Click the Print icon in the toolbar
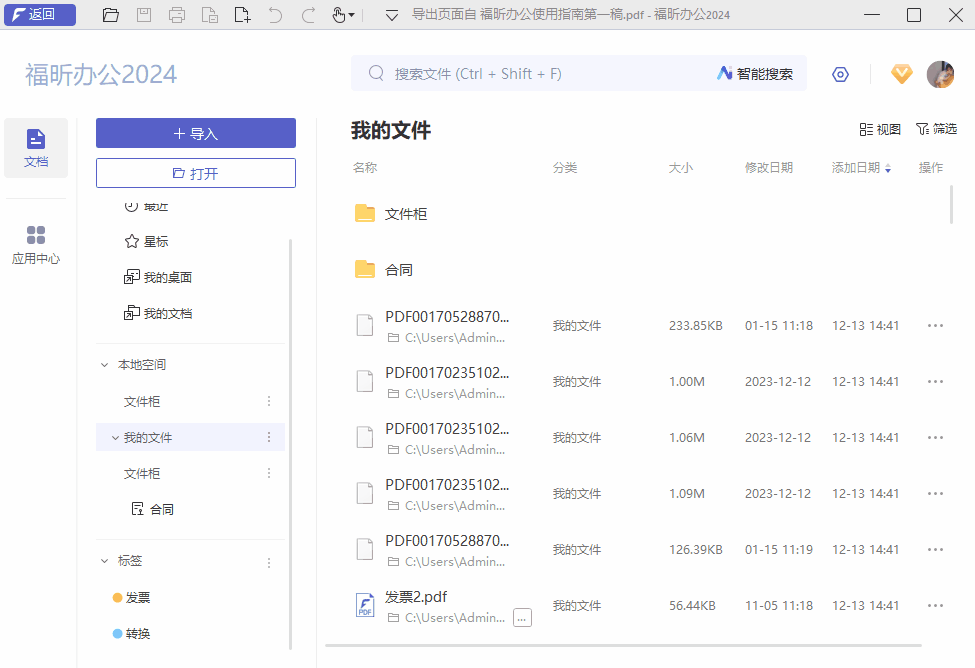 [x=177, y=15]
